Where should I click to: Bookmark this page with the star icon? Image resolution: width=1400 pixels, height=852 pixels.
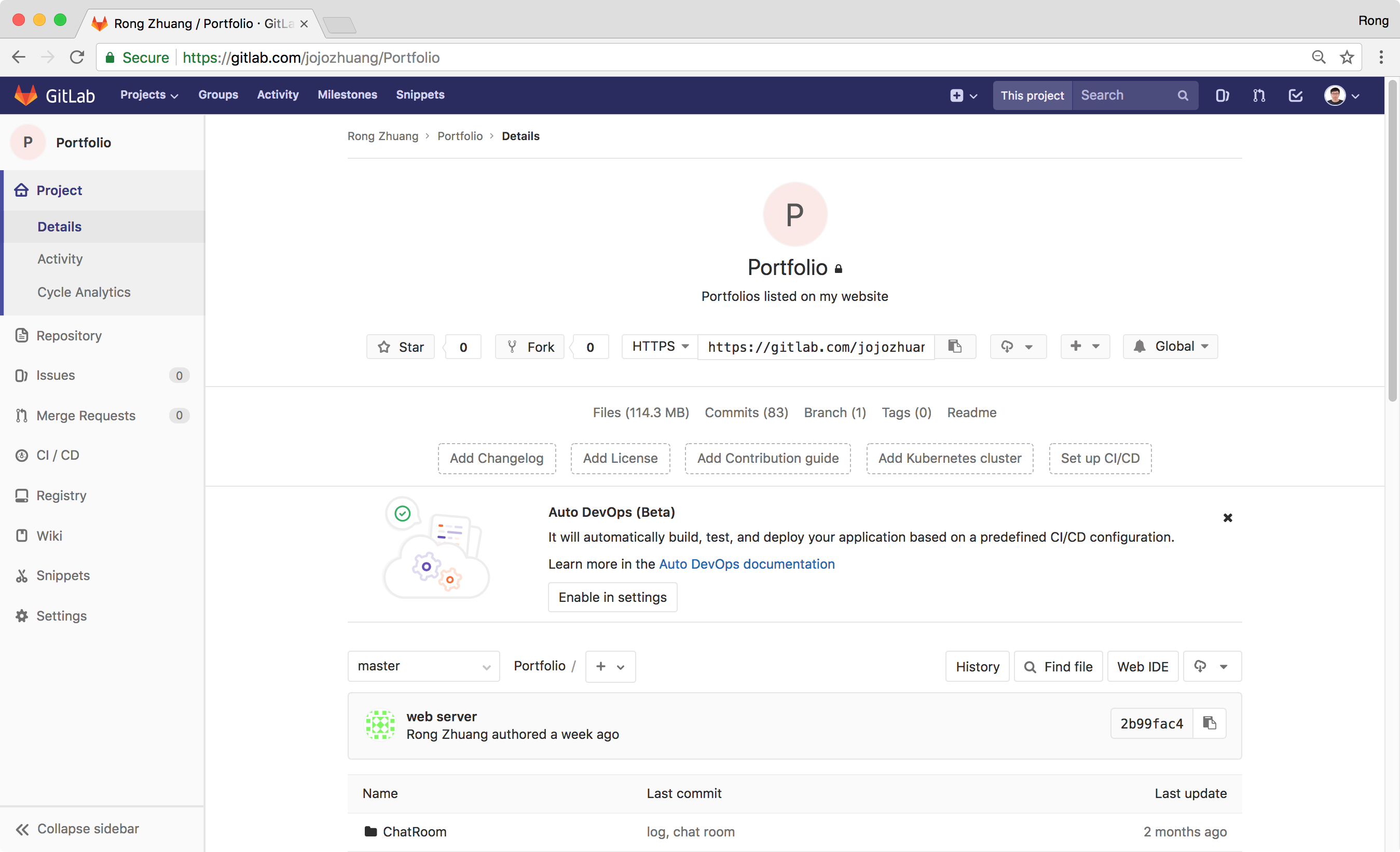point(1347,58)
